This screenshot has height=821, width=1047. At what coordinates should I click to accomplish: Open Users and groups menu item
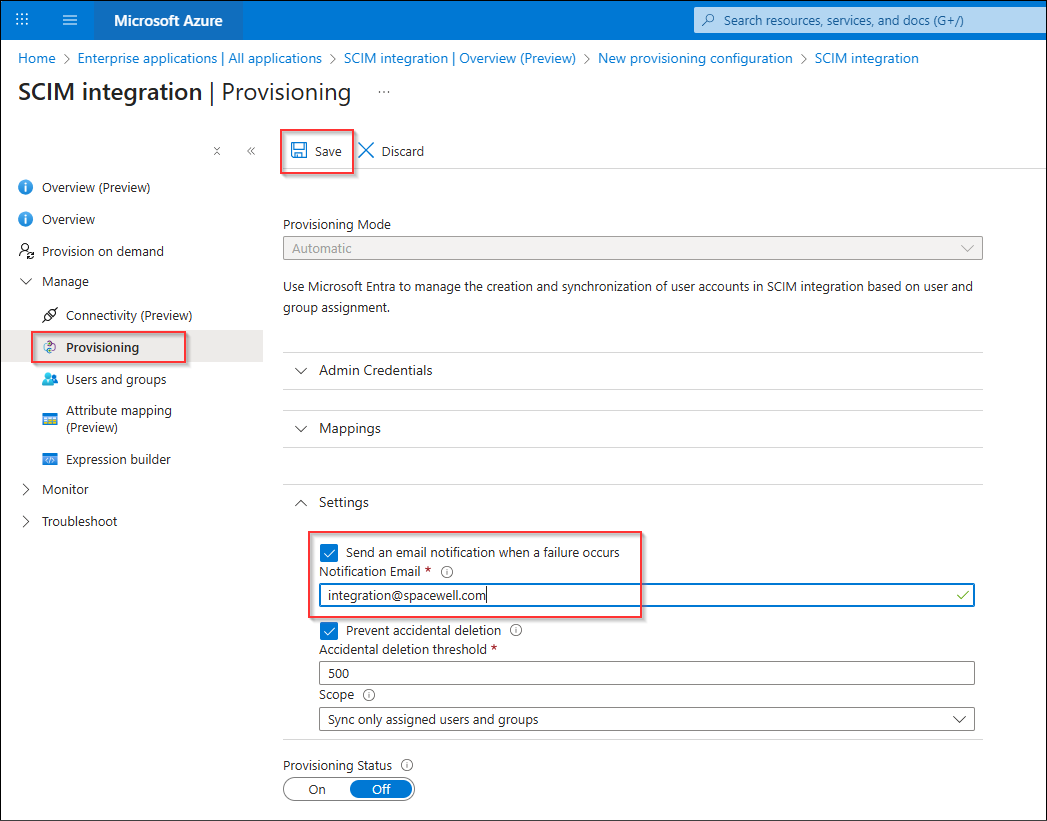coord(116,380)
